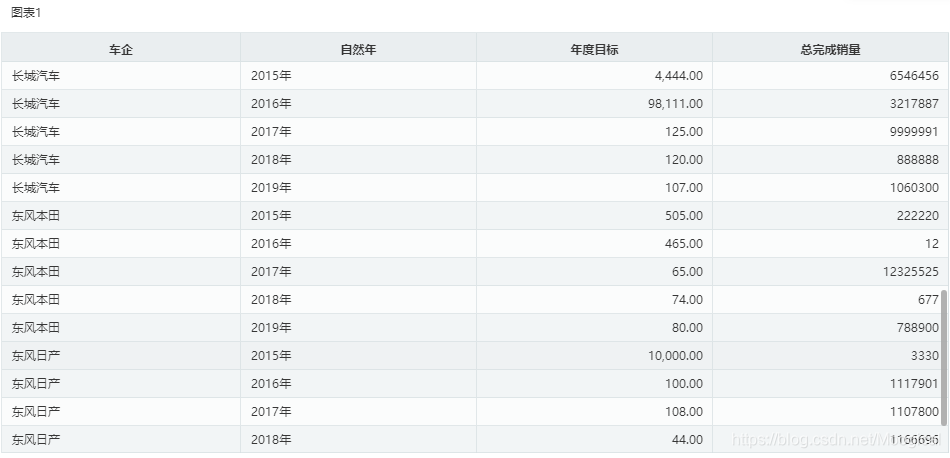
Task: Click 2019年 in the 东风本田 row
Action: (271, 328)
